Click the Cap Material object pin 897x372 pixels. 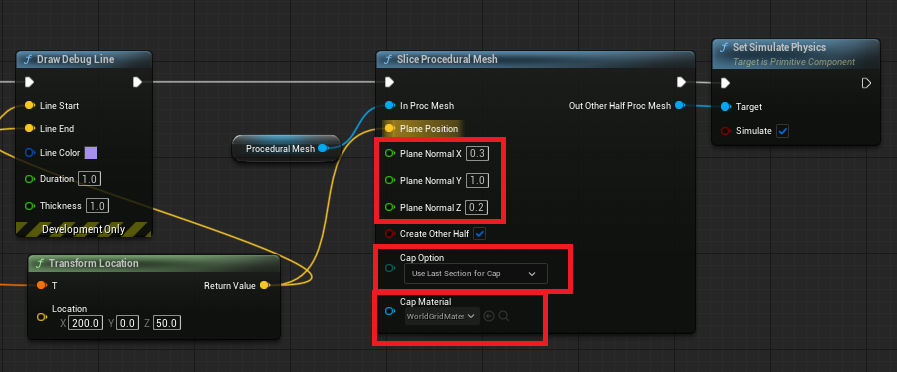point(390,311)
